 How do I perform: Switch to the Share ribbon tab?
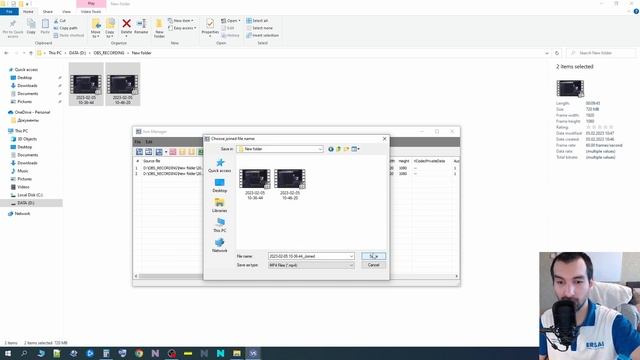click(x=47, y=12)
